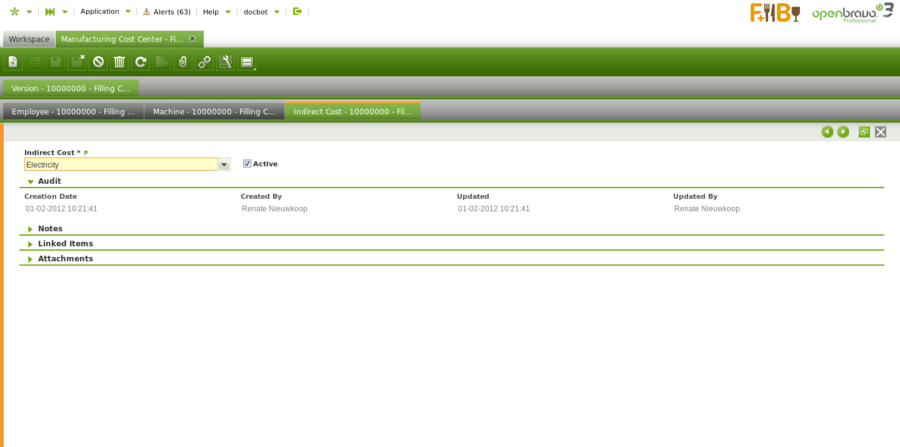Expand the Linked Items section
The image size is (900, 447).
pyautogui.click(x=31, y=244)
